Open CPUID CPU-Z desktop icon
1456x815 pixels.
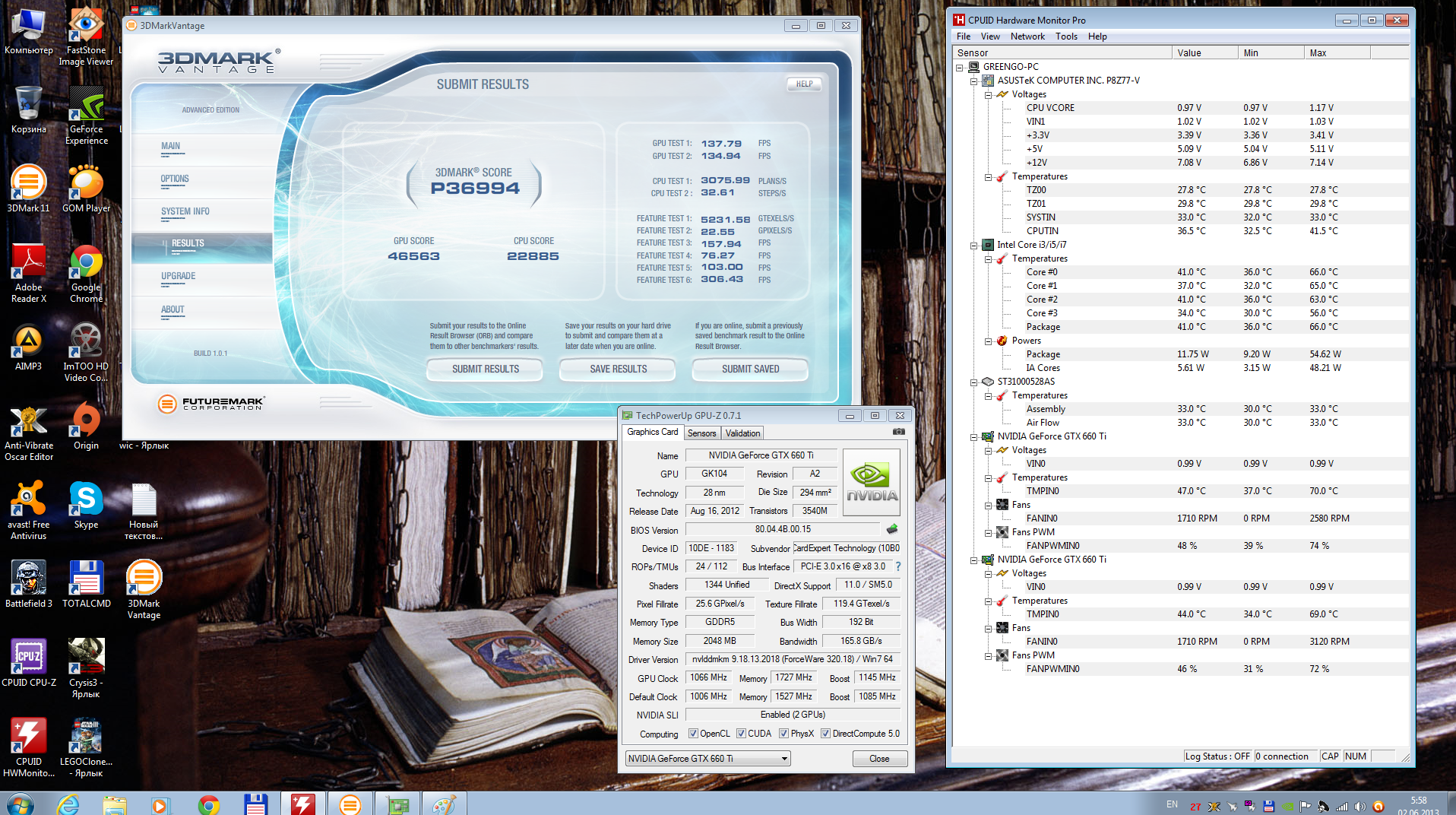(29, 663)
